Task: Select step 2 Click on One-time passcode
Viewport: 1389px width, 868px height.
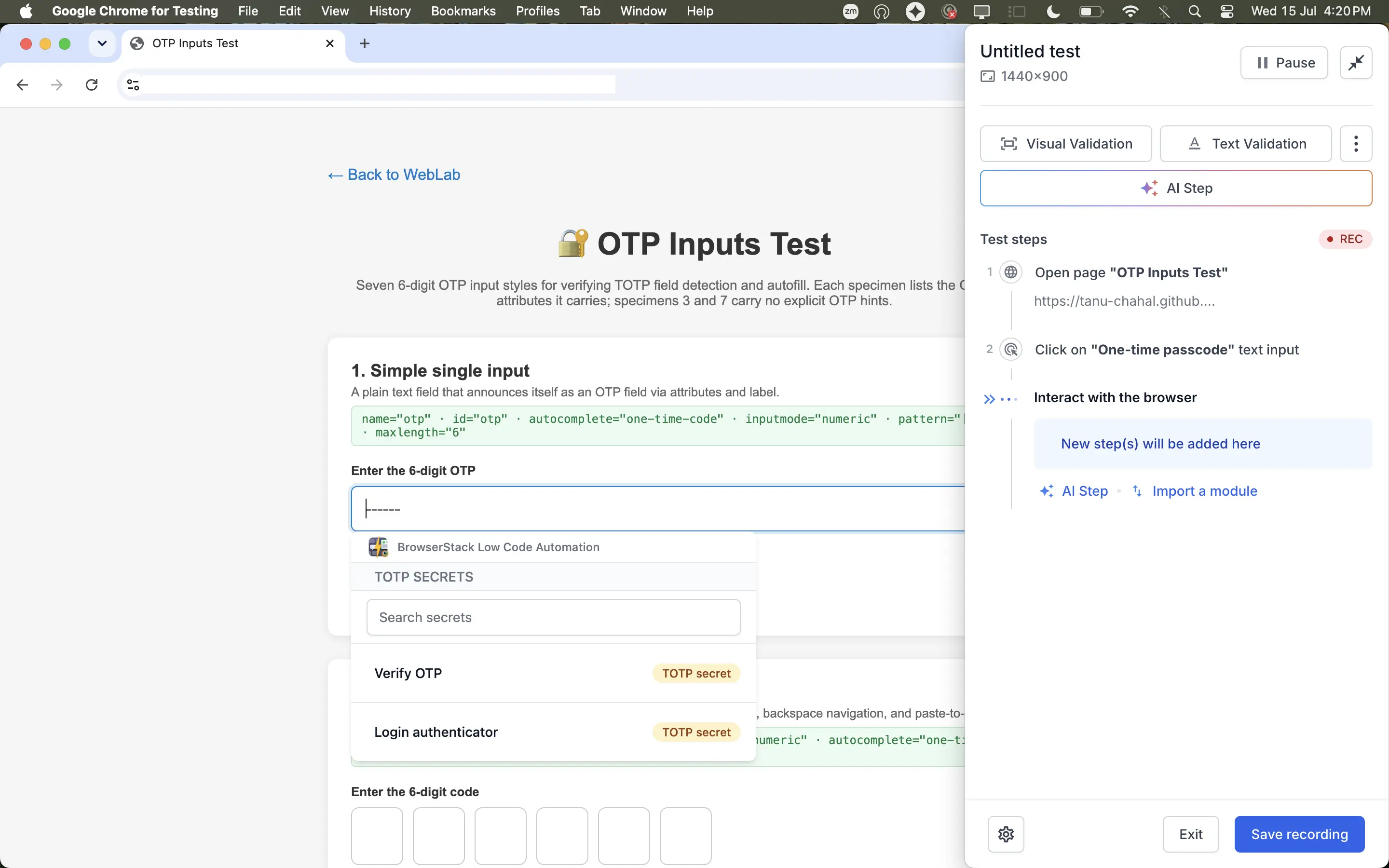Action: tap(1166, 350)
